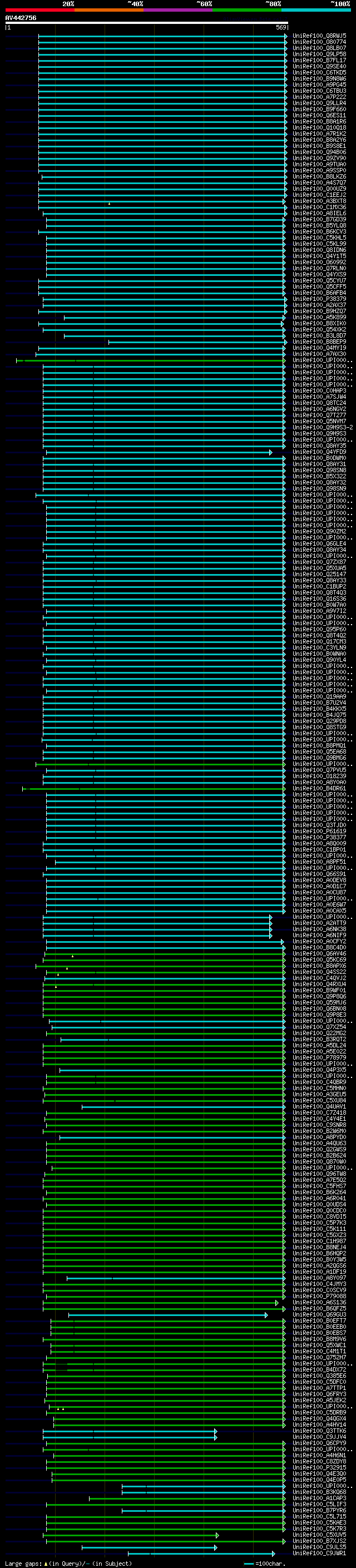Select label UniRef100_A5DL24

coord(319,1045)
